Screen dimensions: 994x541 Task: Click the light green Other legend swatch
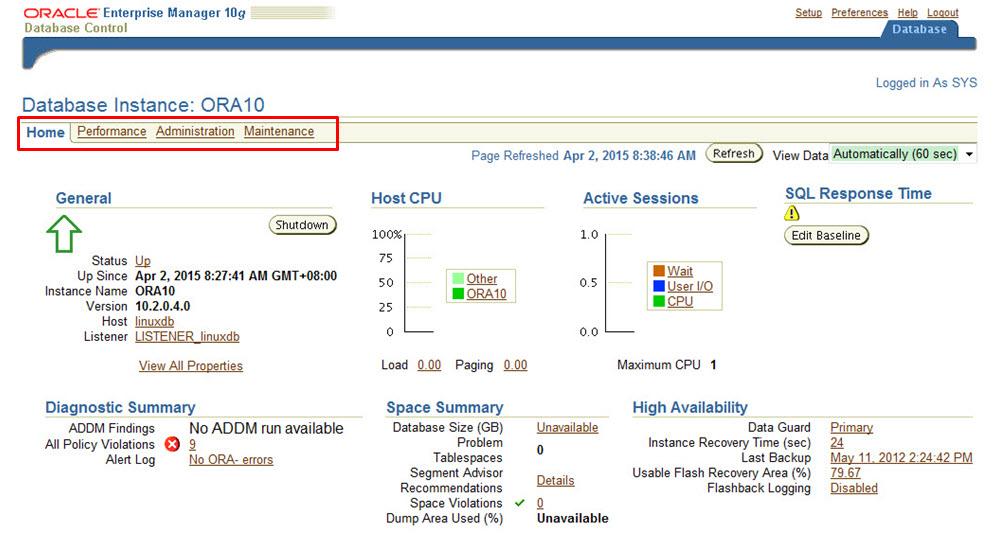(458, 278)
